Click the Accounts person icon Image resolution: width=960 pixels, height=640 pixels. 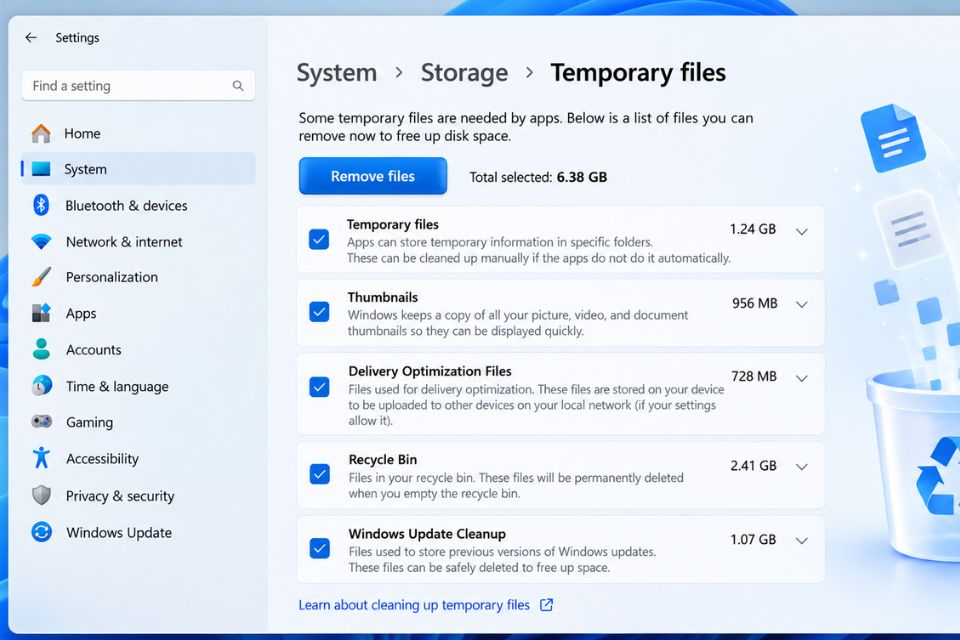[41, 349]
